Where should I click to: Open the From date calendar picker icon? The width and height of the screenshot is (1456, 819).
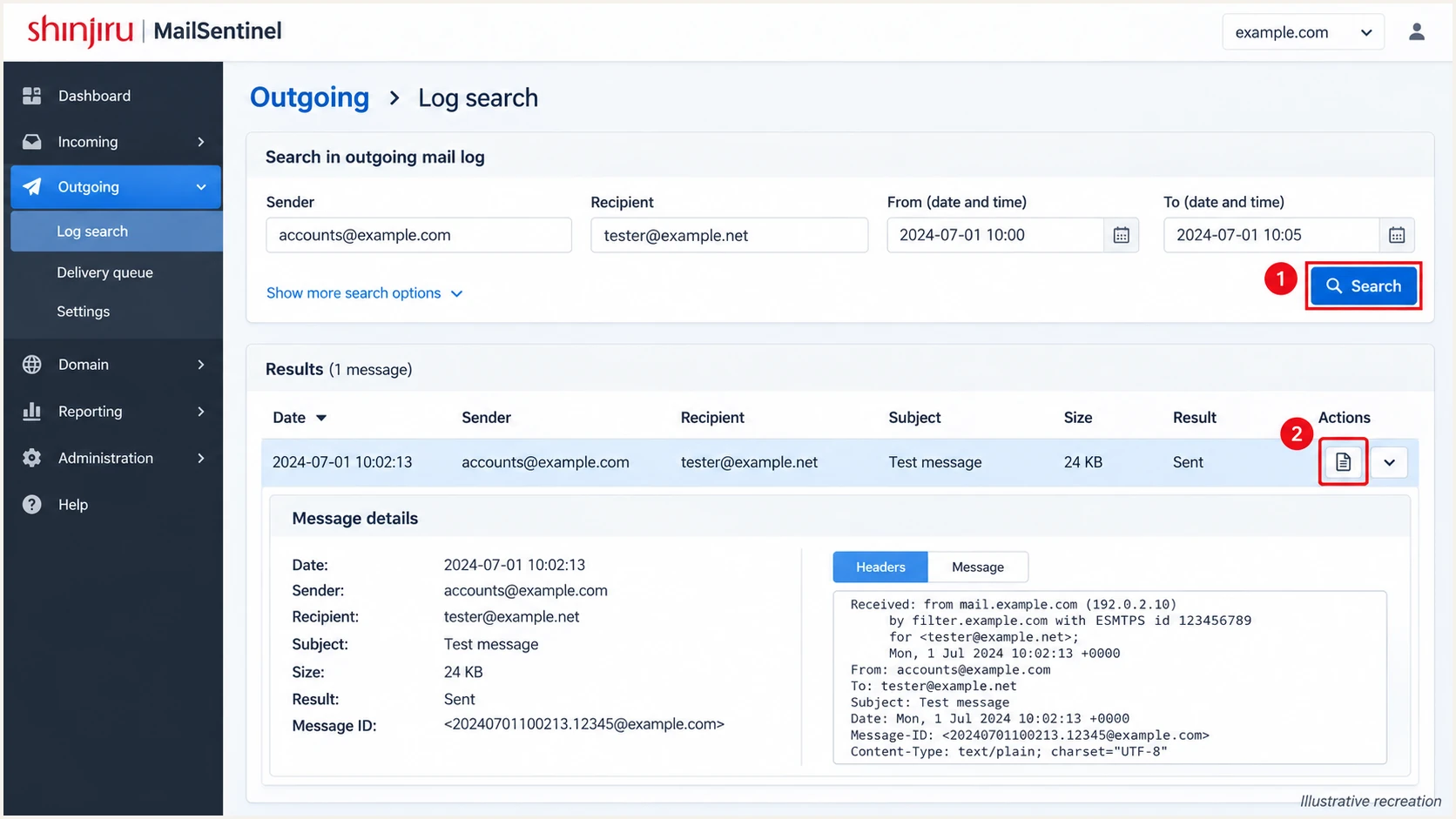pyautogui.click(x=1121, y=235)
